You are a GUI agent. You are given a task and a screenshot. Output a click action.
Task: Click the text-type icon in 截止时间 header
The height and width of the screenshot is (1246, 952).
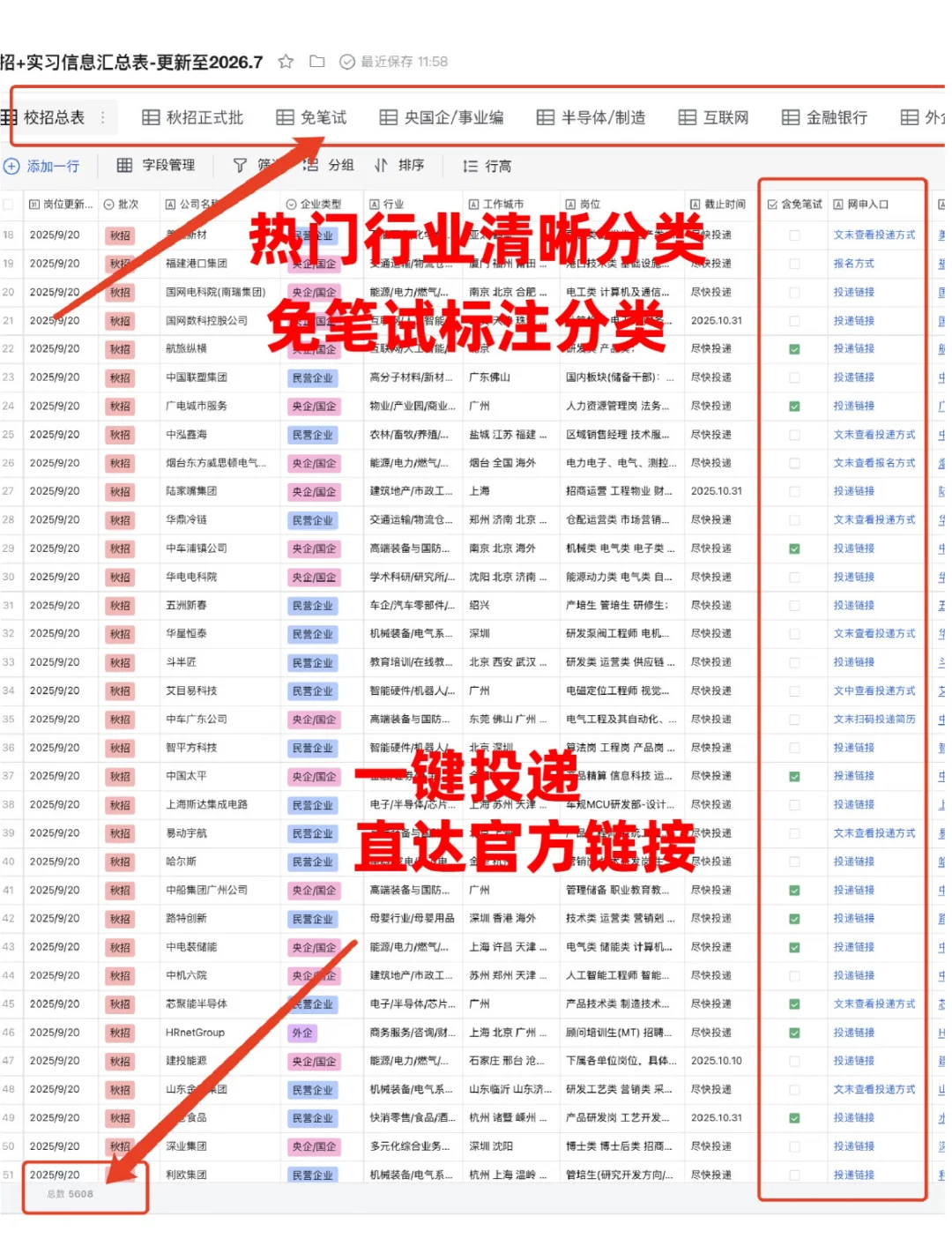[x=695, y=205]
